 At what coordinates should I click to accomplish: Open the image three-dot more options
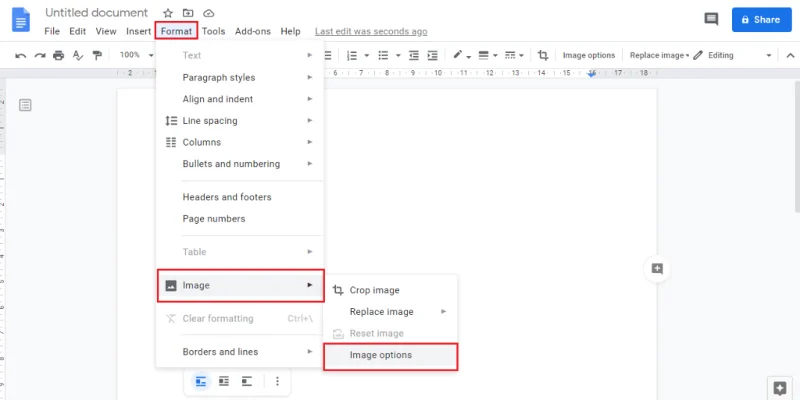click(x=277, y=382)
